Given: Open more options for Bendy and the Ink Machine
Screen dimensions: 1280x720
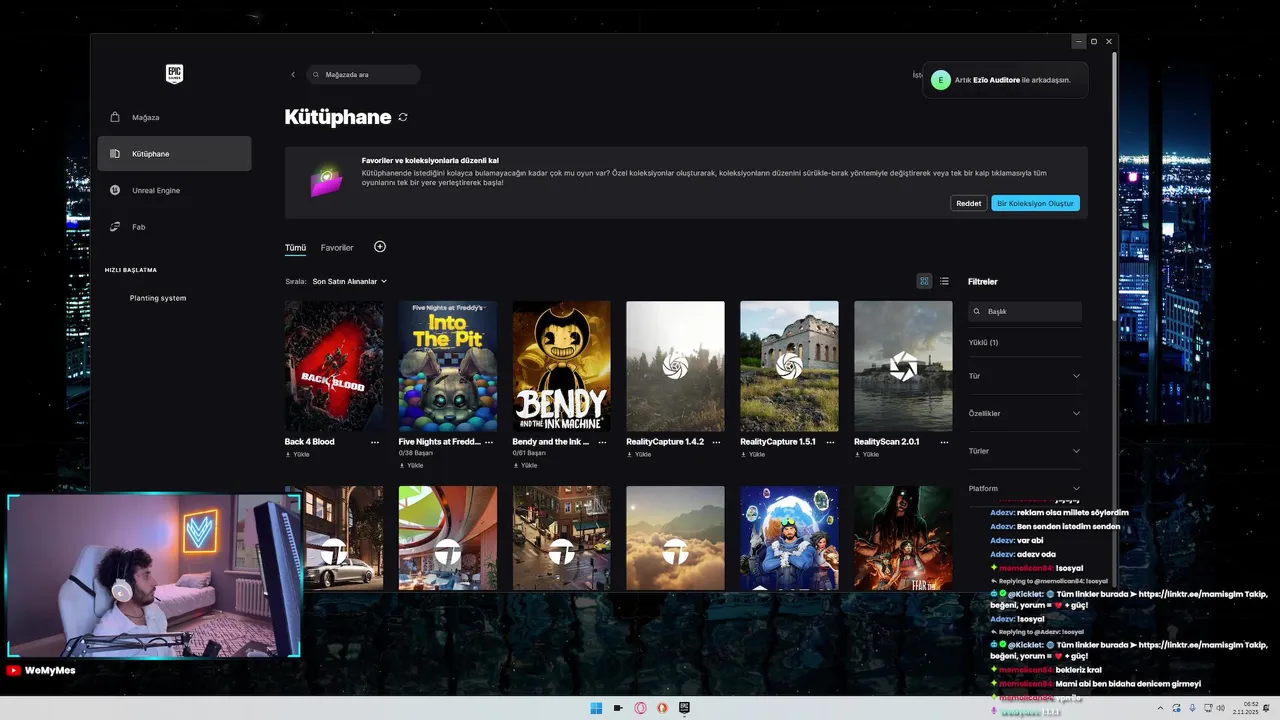Looking at the screenshot, I should click(603, 442).
